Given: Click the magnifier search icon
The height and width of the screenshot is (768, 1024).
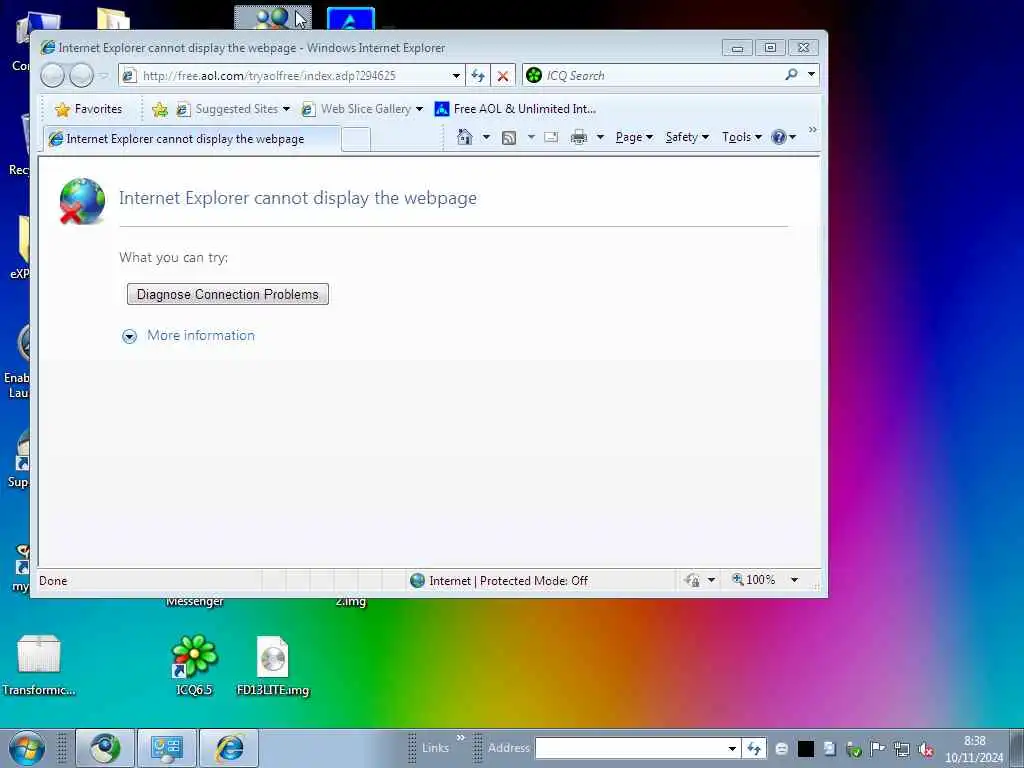Looking at the screenshot, I should pos(792,74).
